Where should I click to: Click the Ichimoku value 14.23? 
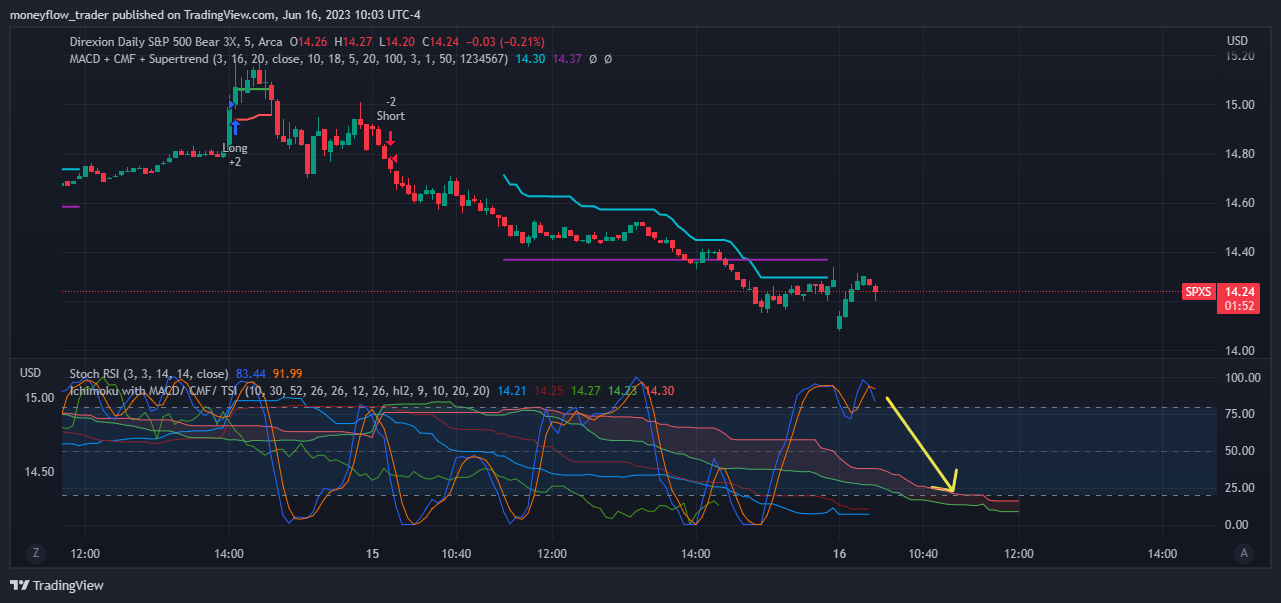[623, 391]
